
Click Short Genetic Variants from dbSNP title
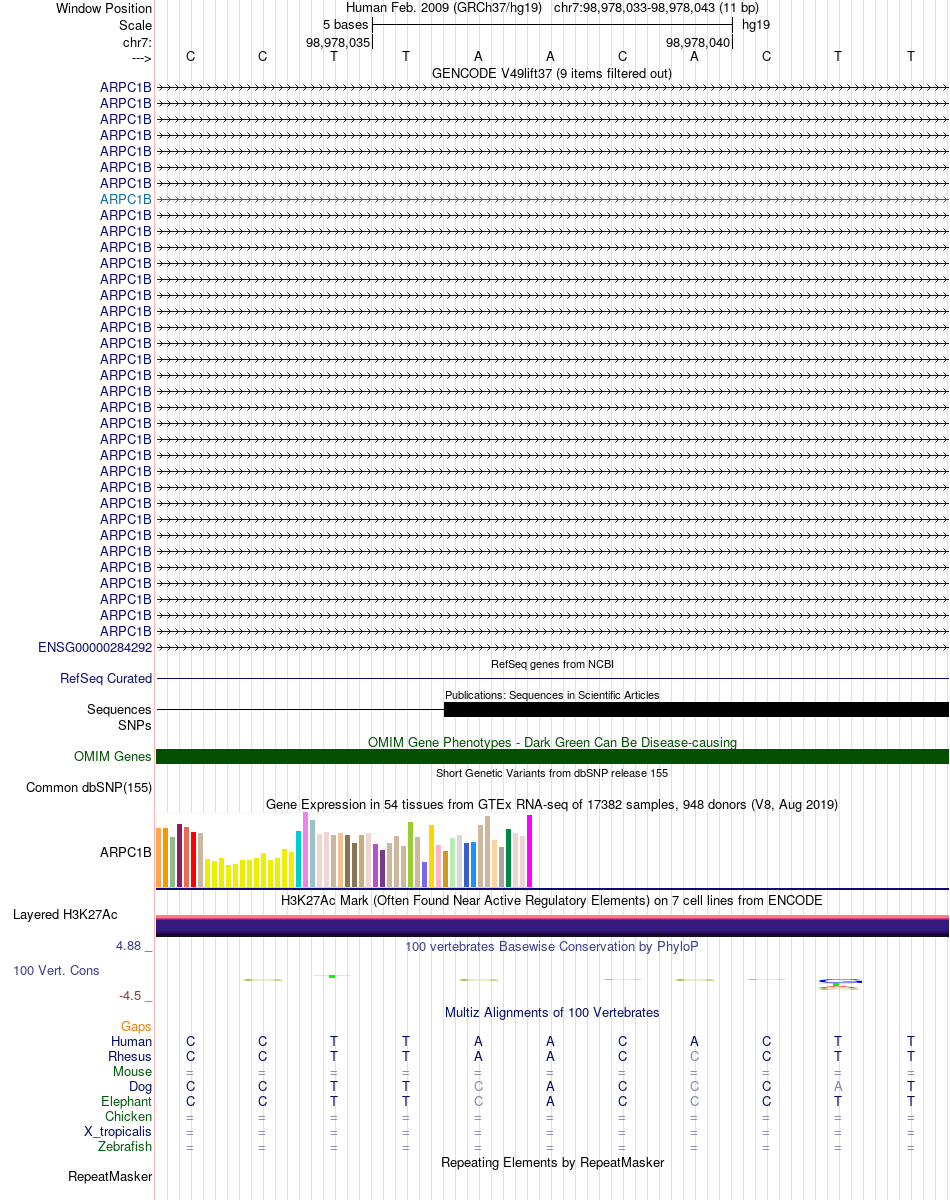tap(552, 773)
